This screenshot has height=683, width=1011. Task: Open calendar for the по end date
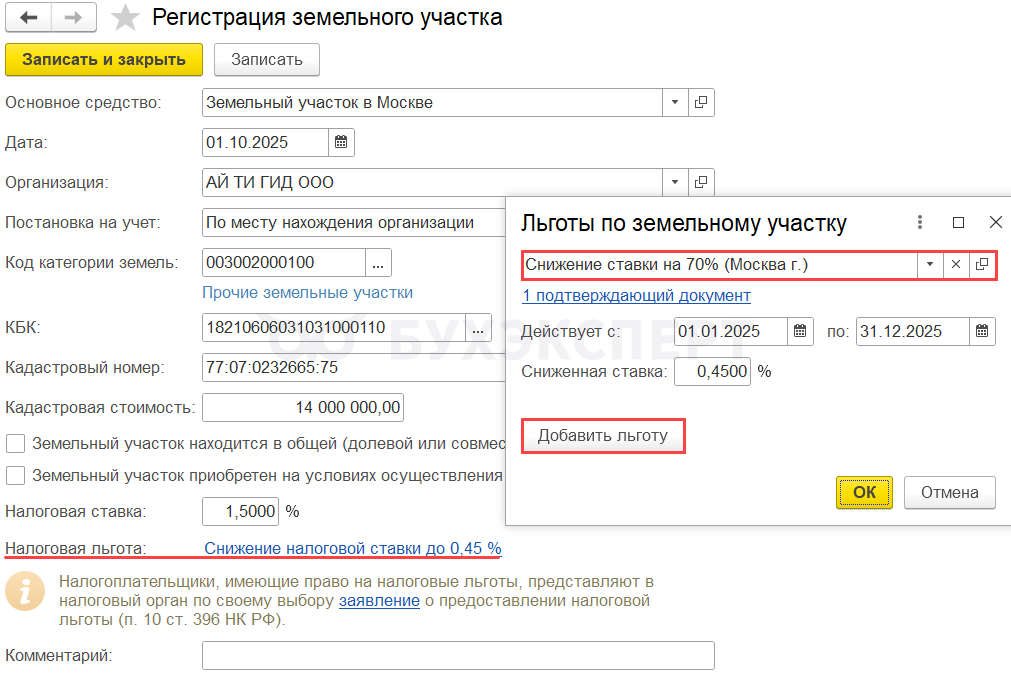point(982,331)
